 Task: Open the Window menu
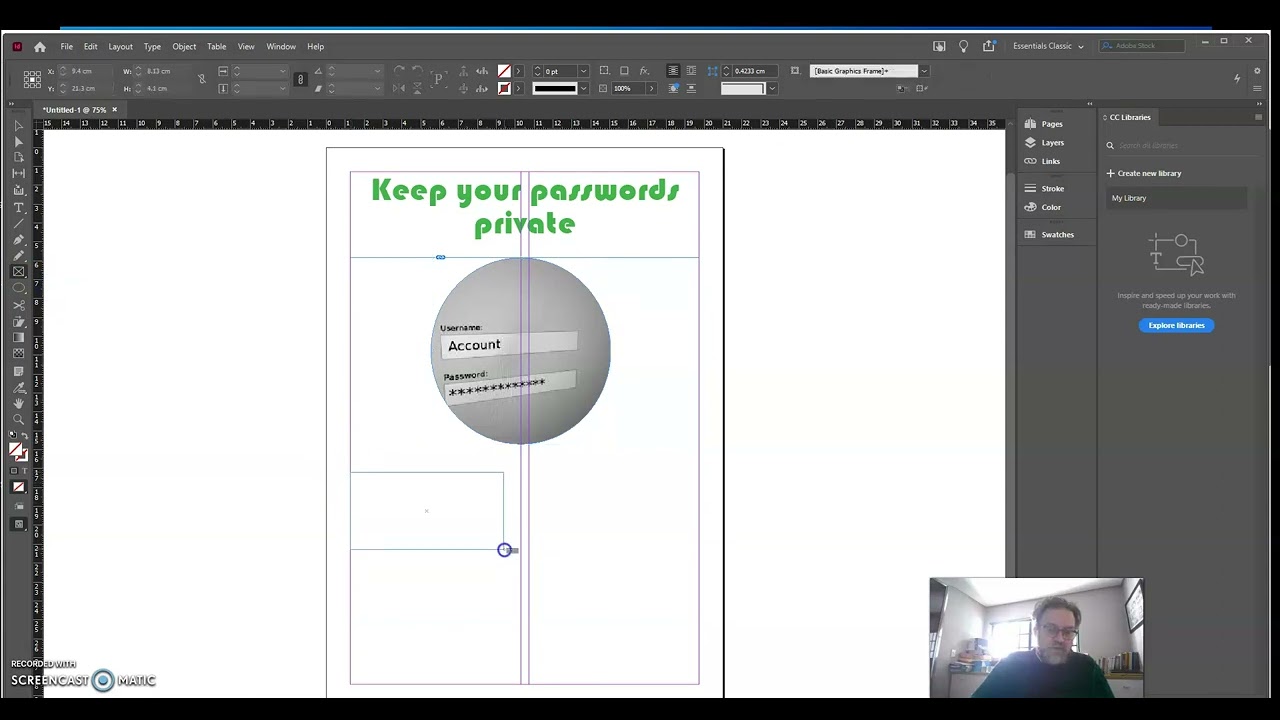pyautogui.click(x=281, y=46)
